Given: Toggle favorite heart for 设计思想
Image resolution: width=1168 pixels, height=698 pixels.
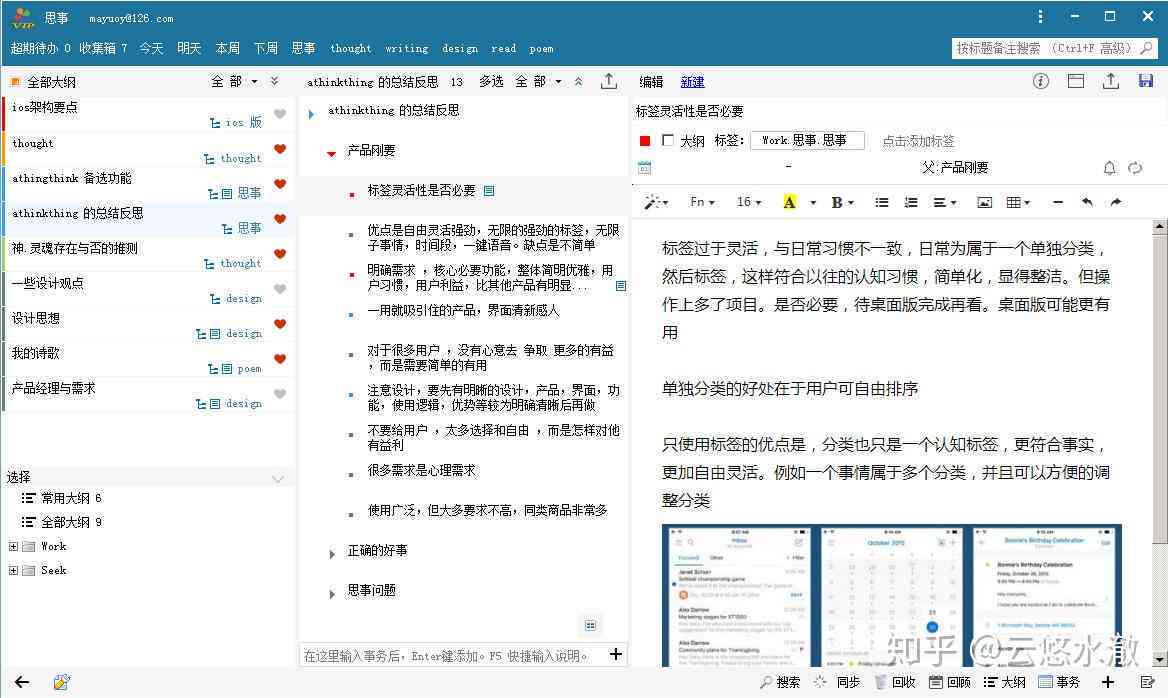Looking at the screenshot, I should (280, 323).
